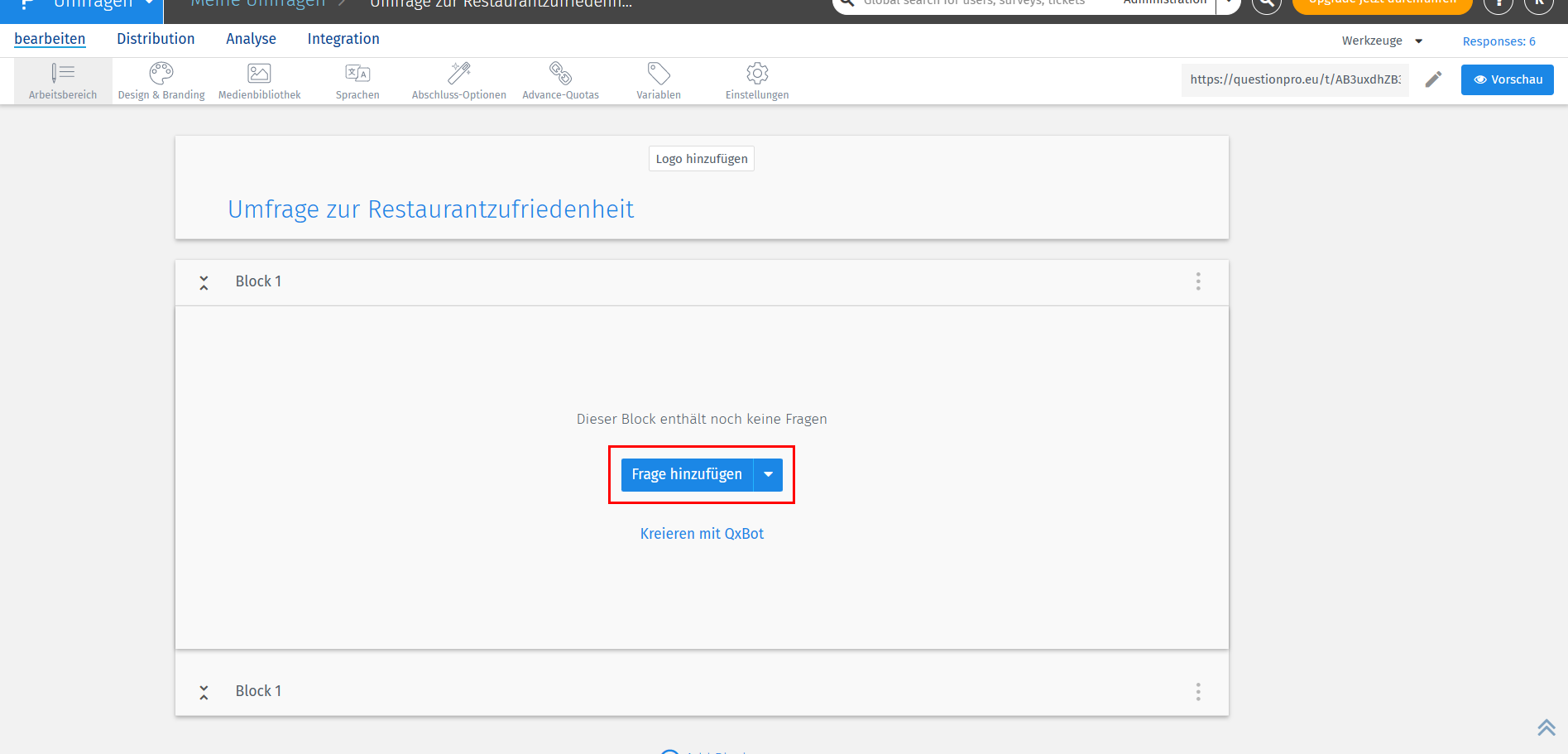Image resolution: width=1568 pixels, height=754 pixels.
Task: Open the Responses: 6 link
Action: pos(1498,41)
